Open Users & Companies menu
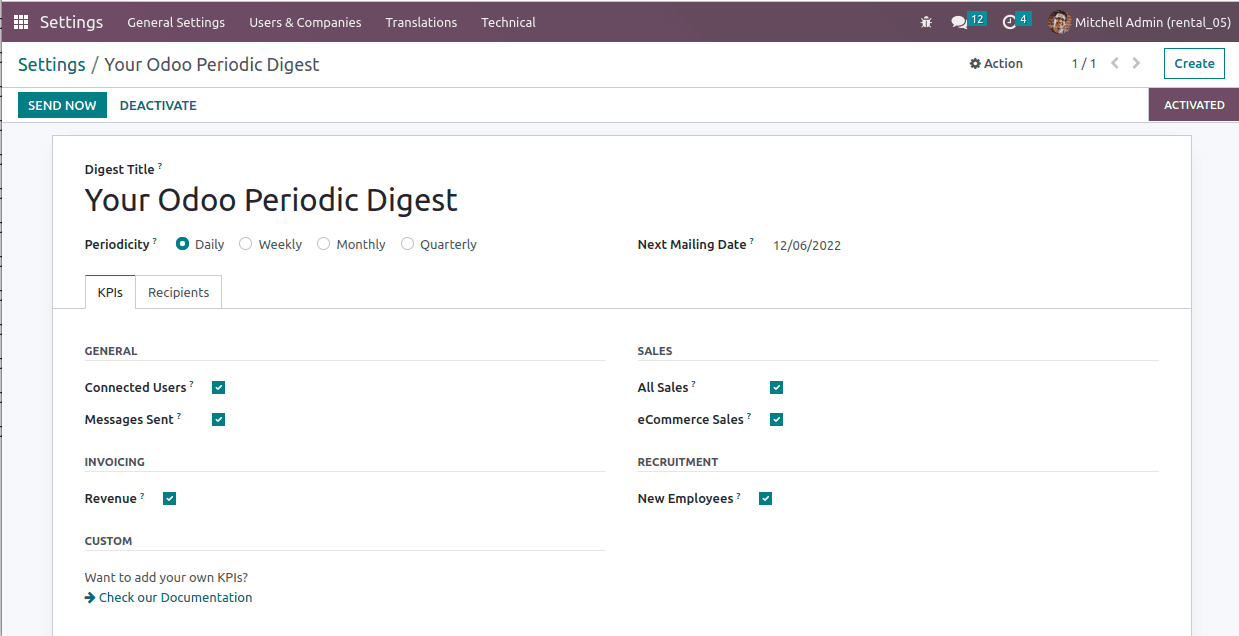 tap(305, 22)
